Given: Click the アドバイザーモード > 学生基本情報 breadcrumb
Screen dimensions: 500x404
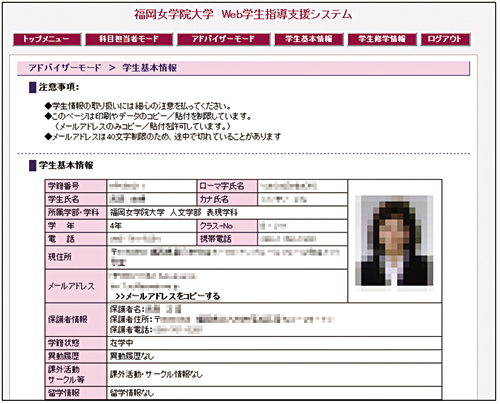Looking at the screenshot, I should (103, 68).
